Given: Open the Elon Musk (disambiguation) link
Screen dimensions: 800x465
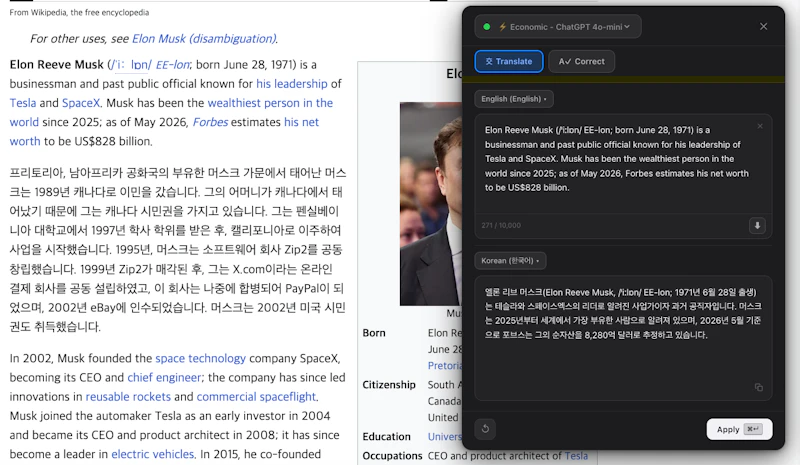Looking at the screenshot, I should [x=204, y=39].
